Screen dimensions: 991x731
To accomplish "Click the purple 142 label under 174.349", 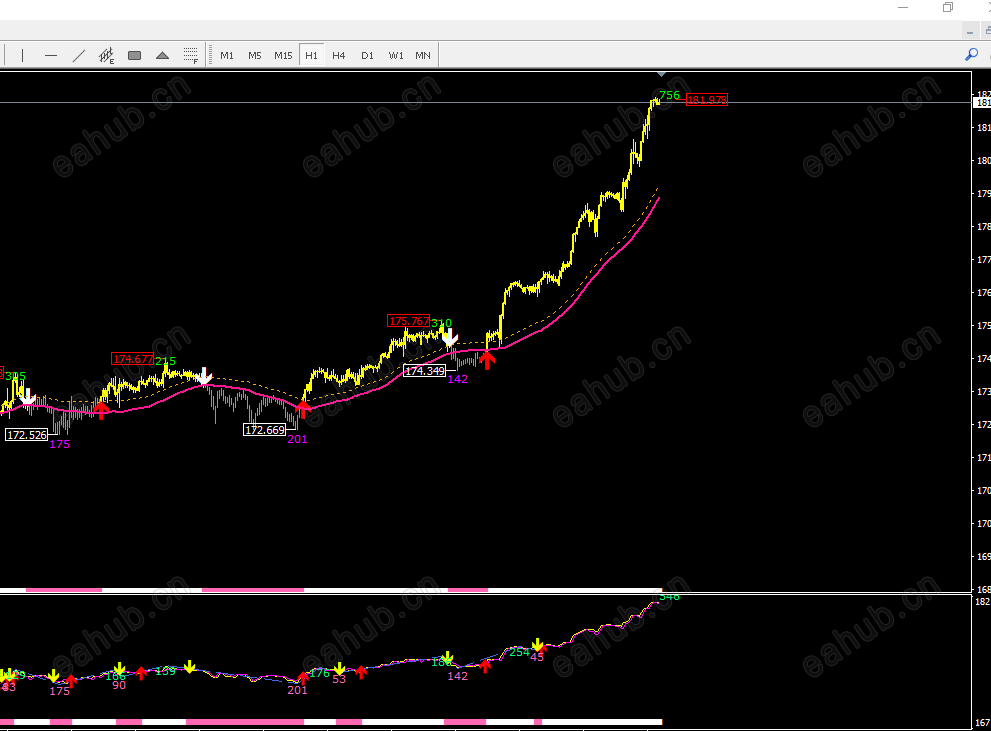I will pyautogui.click(x=458, y=379).
